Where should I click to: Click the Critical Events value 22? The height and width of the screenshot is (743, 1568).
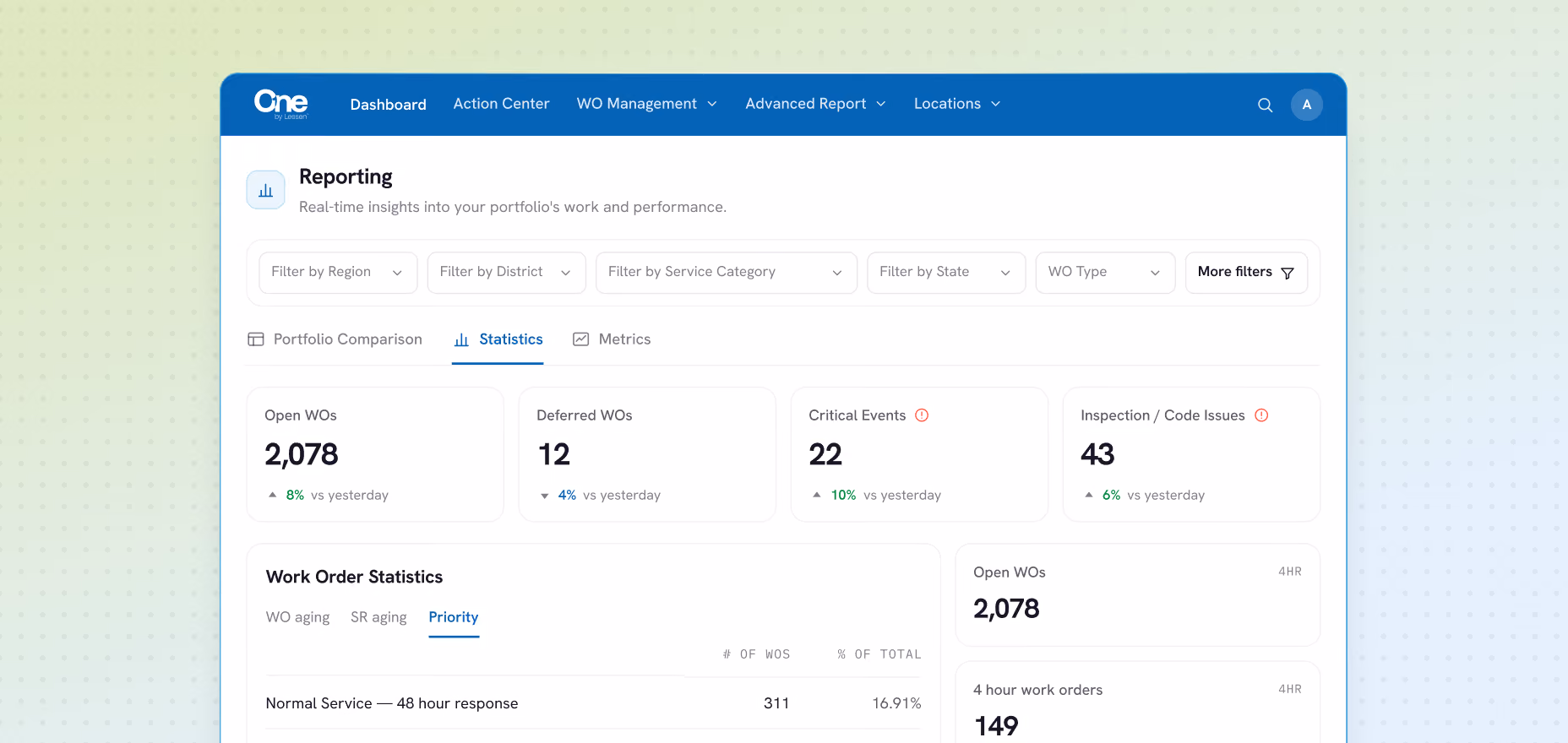coord(825,454)
